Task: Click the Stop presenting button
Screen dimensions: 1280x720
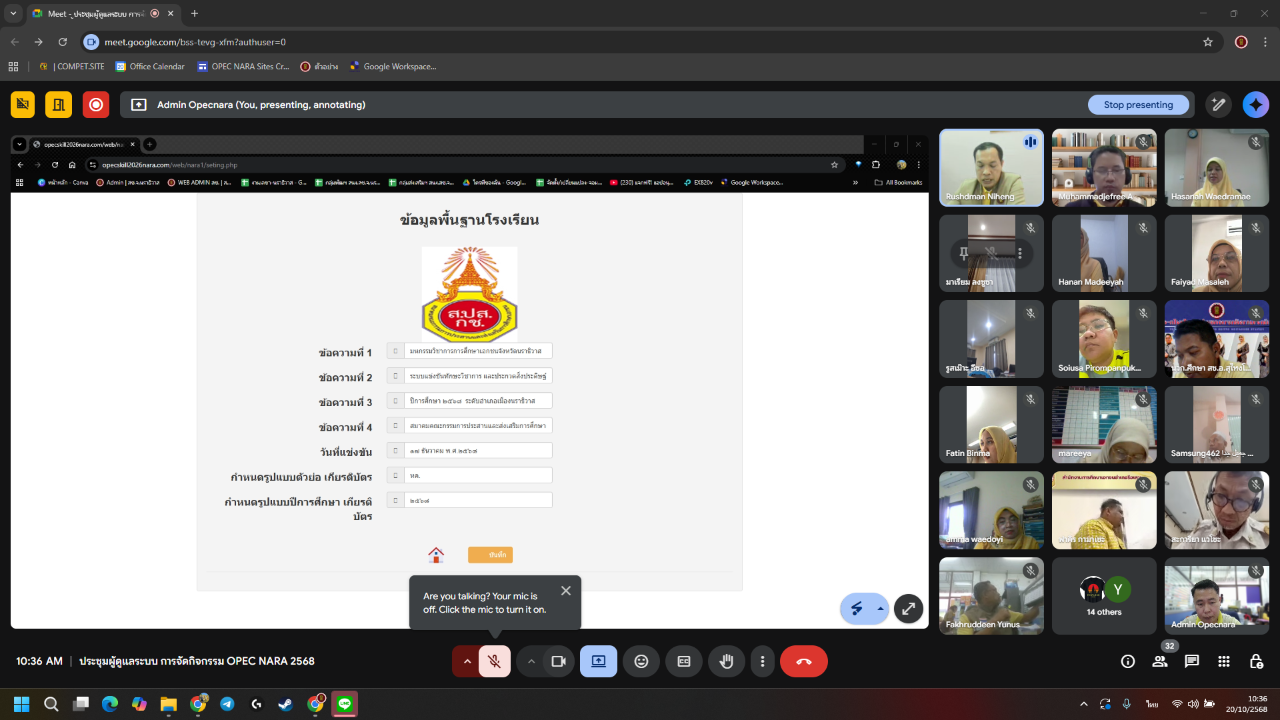Action: (1138, 105)
